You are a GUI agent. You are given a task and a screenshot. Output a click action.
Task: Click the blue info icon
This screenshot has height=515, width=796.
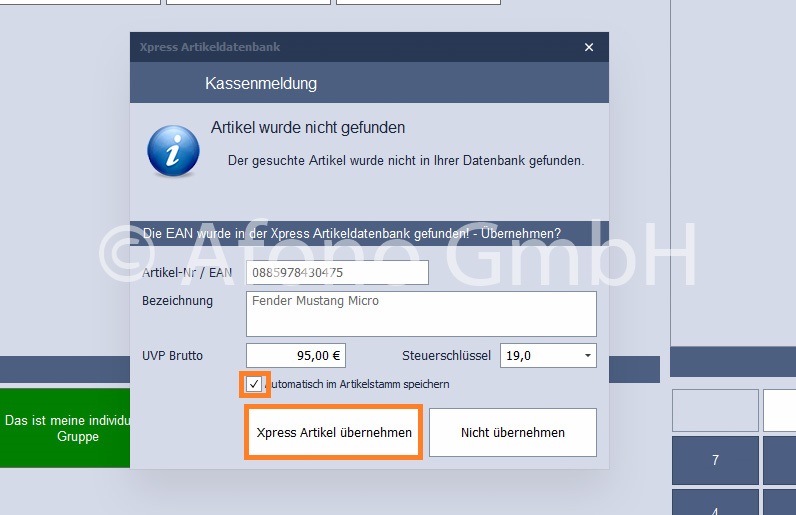174,151
